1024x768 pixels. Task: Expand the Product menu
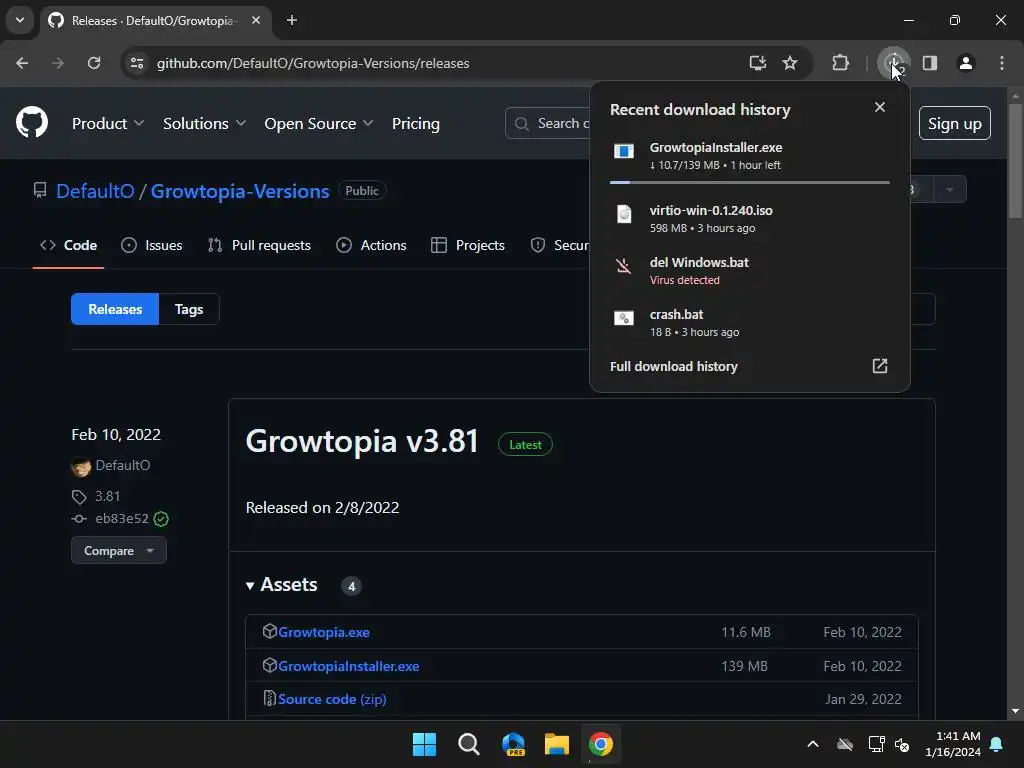click(108, 123)
